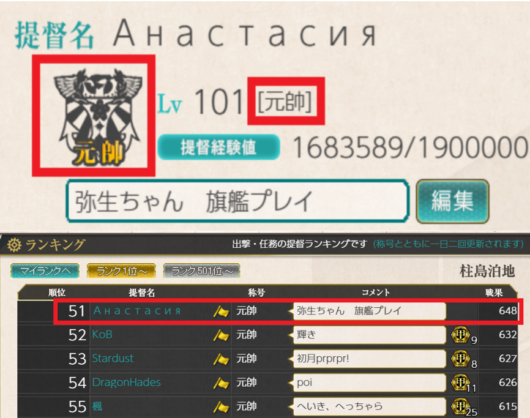Click the [元帥] rank title text
530x418 pixels.
click(x=285, y=101)
